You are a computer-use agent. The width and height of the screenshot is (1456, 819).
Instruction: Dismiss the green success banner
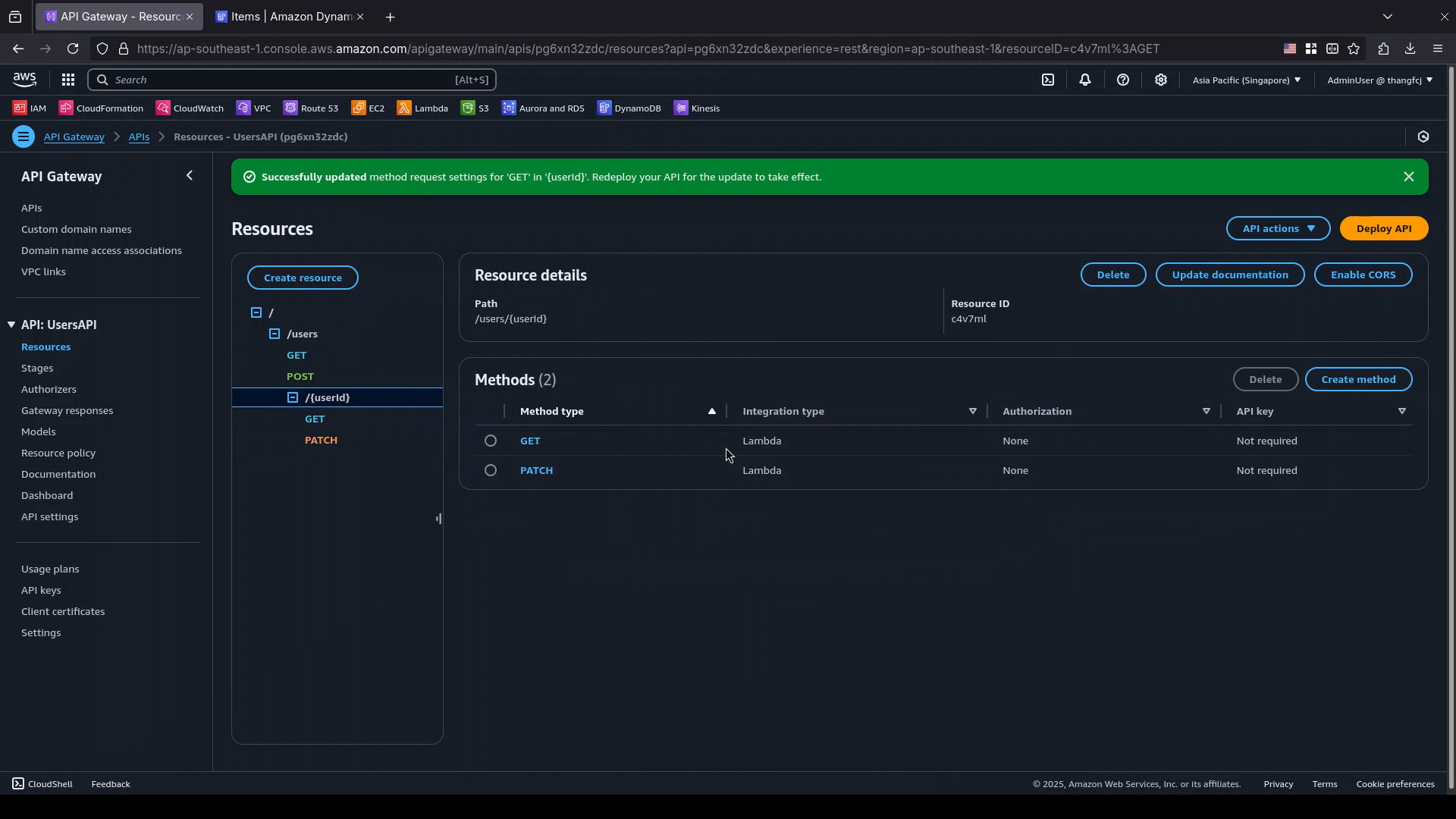click(1409, 177)
